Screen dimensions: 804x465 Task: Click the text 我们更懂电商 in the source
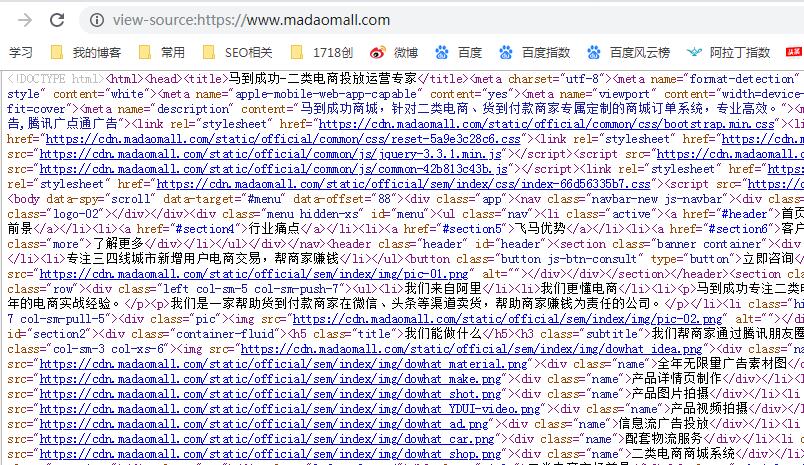tap(579, 289)
